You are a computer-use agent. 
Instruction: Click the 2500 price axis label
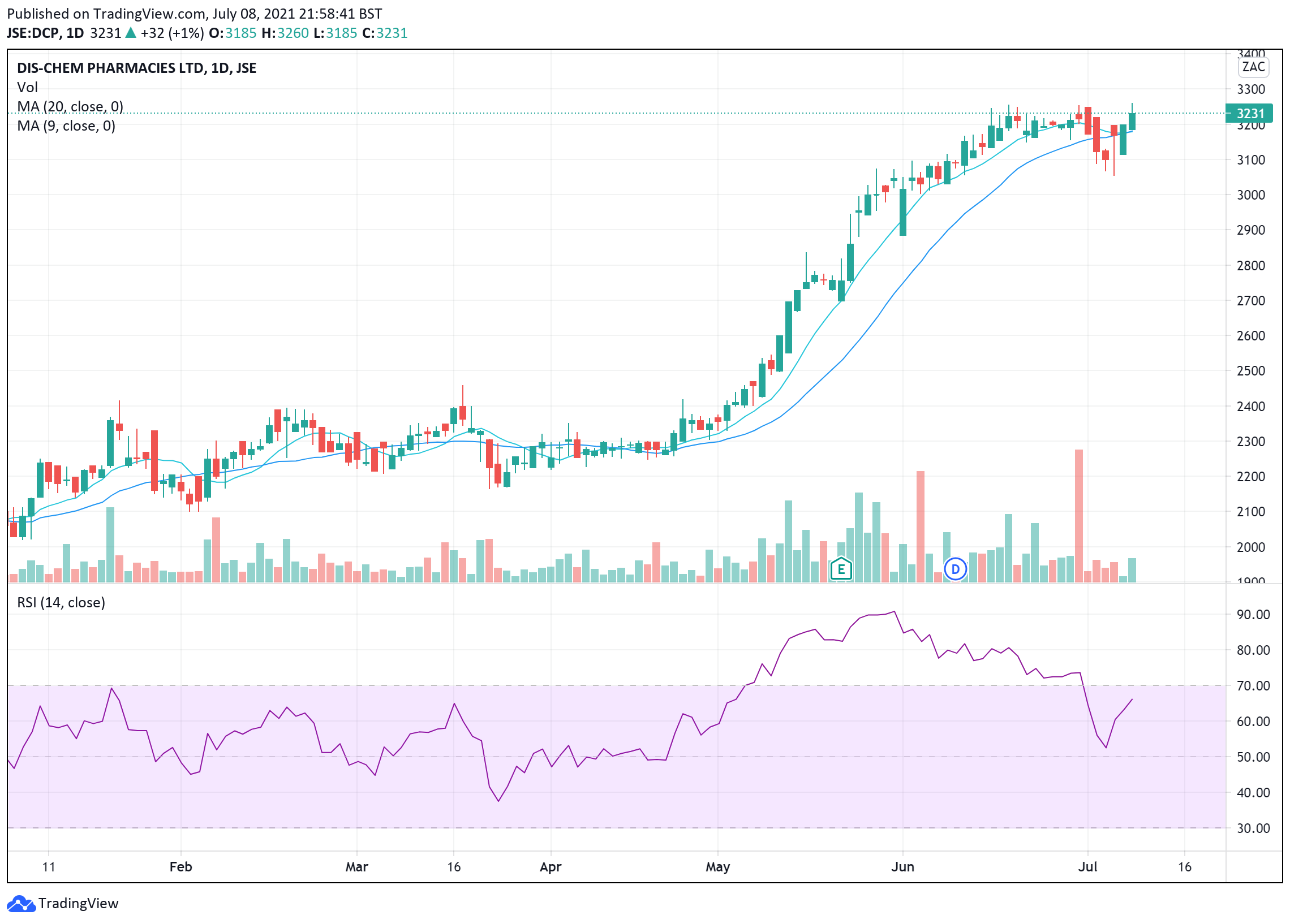1251,371
